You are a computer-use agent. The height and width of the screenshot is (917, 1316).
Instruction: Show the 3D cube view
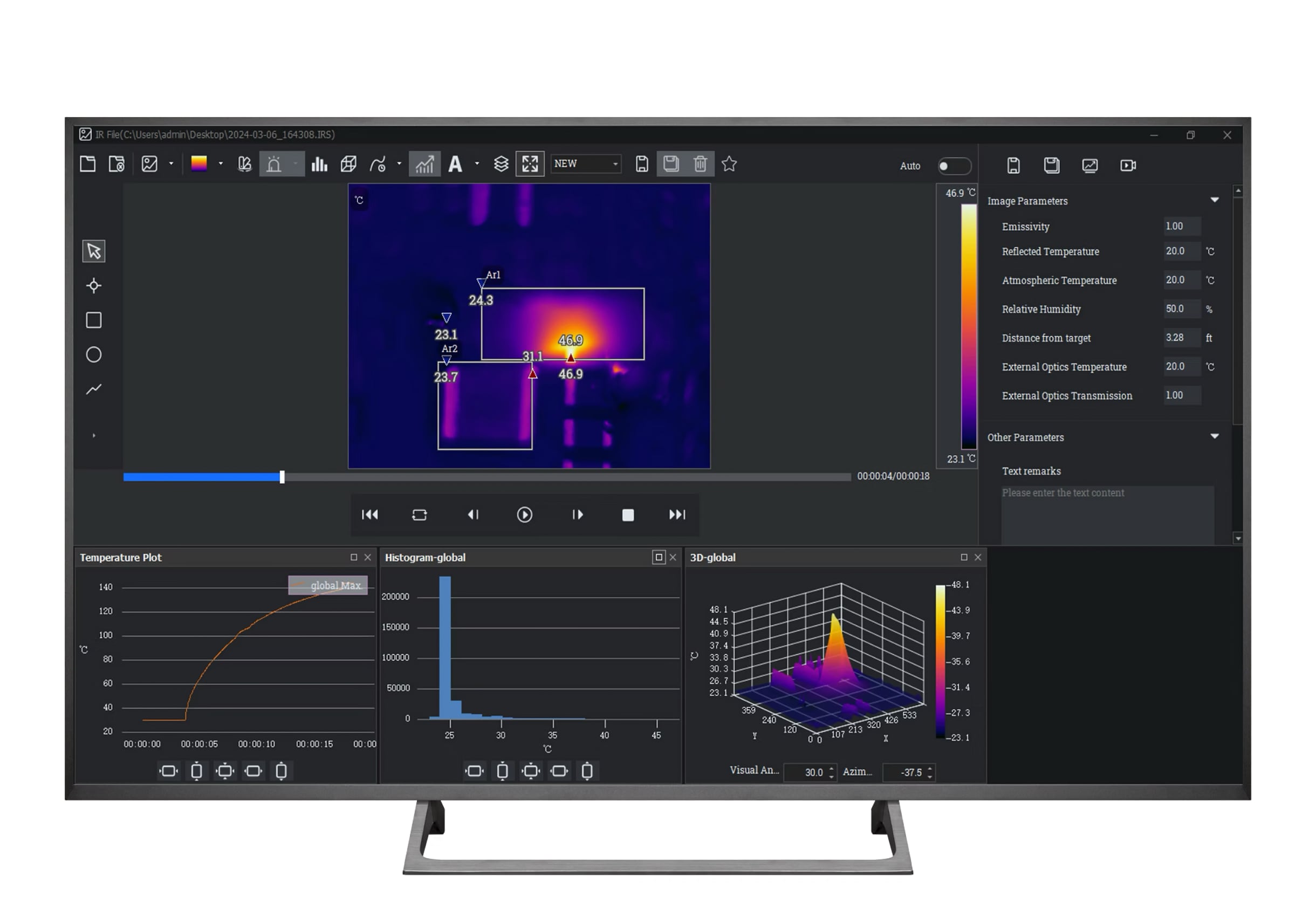(348, 165)
